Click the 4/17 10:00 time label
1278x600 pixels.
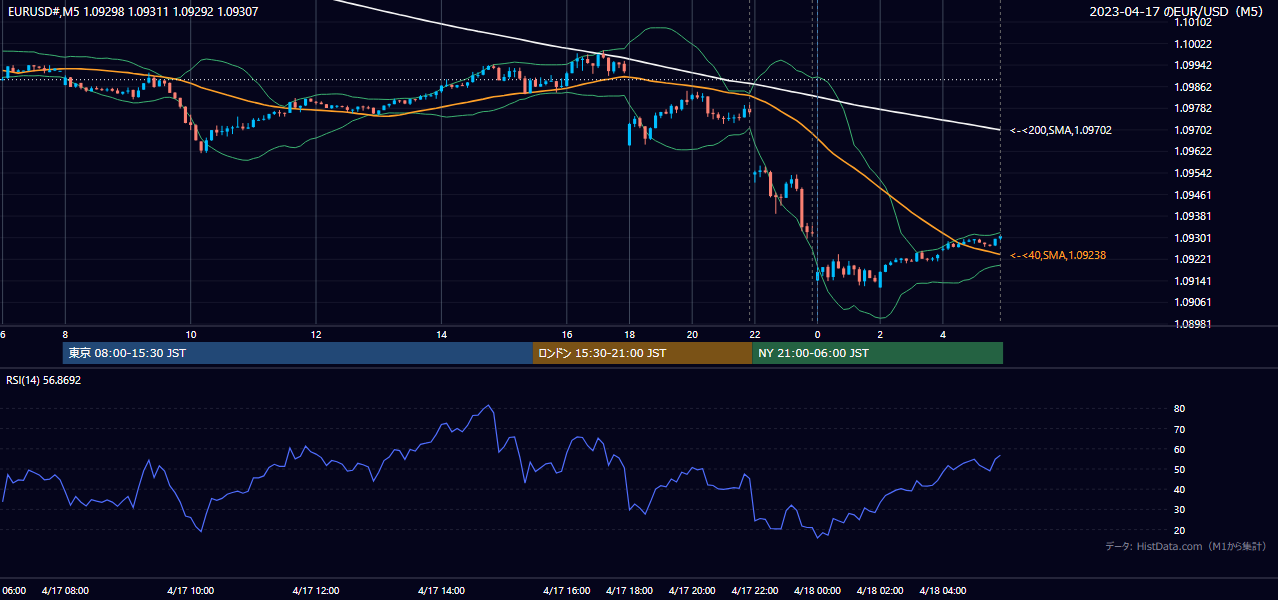(190, 591)
